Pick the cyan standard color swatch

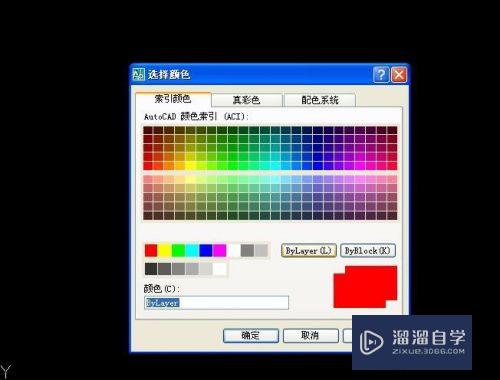pyautogui.click(x=192, y=250)
